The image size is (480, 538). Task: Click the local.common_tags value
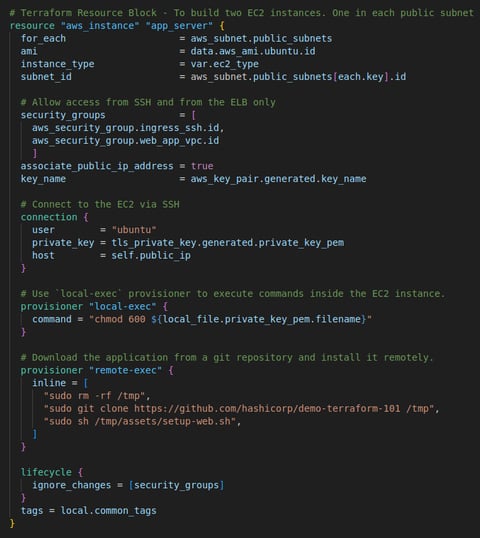pyautogui.click(x=108, y=511)
